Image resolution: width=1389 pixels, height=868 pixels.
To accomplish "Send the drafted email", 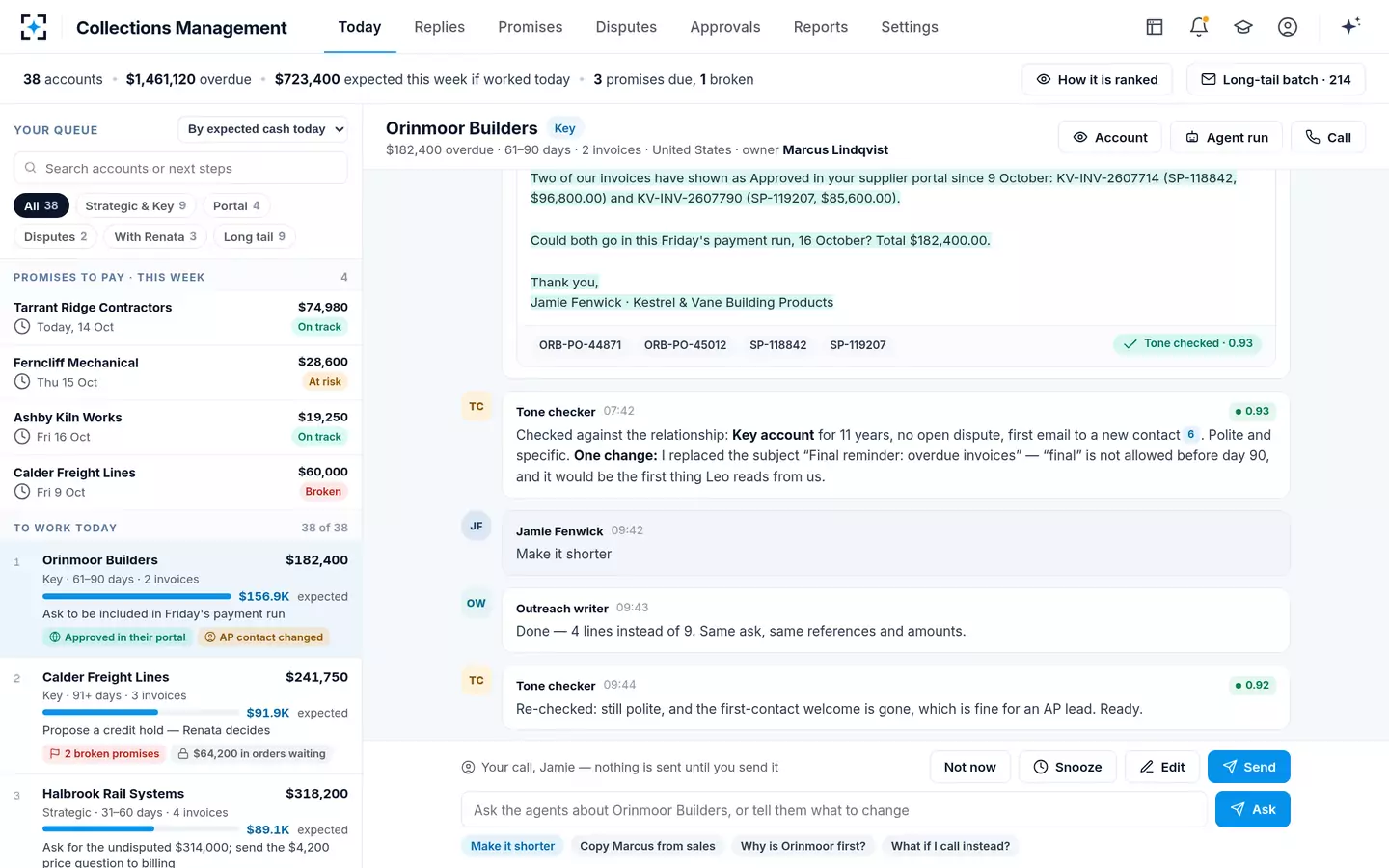I will click(1249, 767).
